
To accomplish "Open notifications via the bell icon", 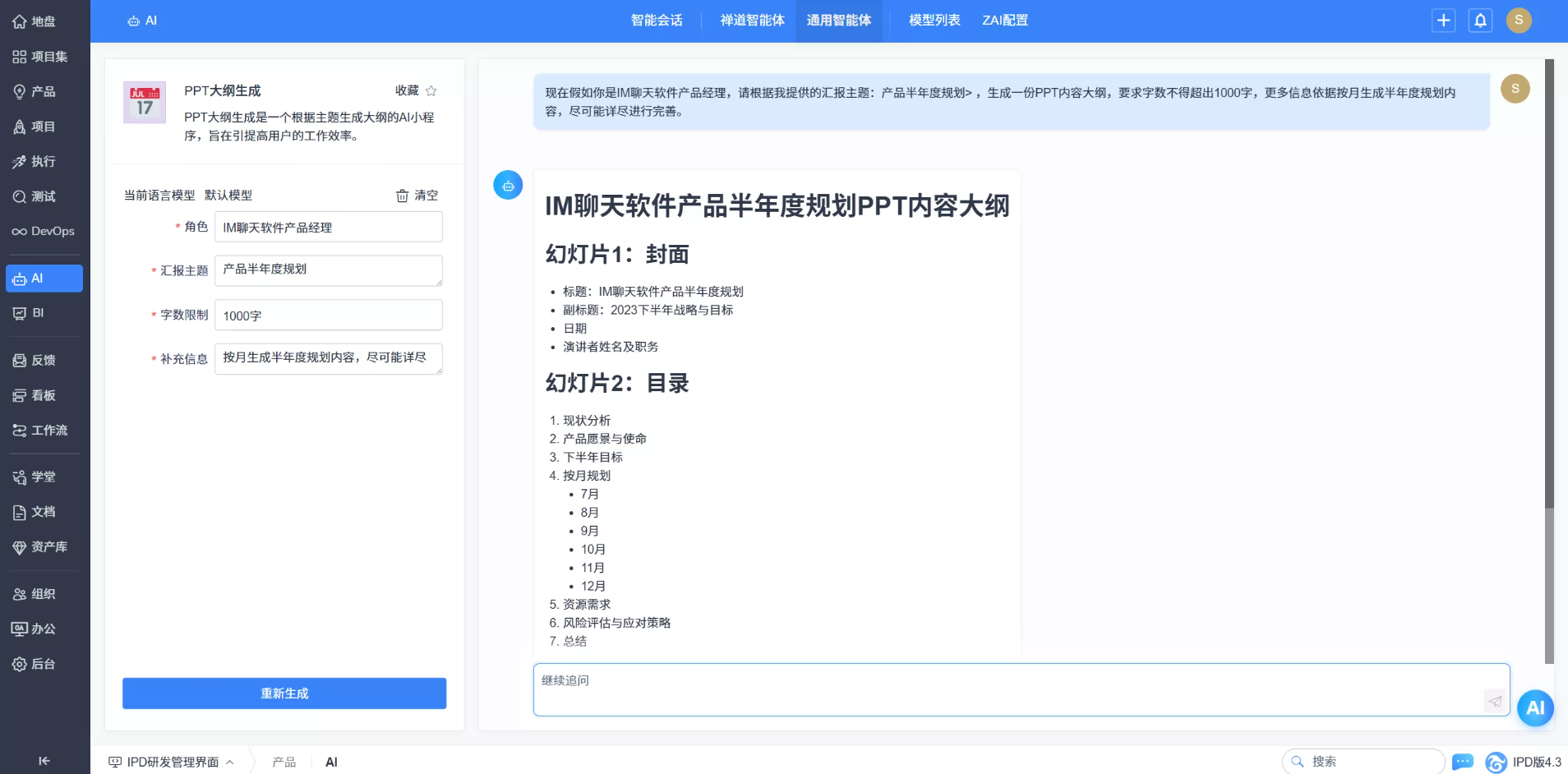I will (1479, 21).
